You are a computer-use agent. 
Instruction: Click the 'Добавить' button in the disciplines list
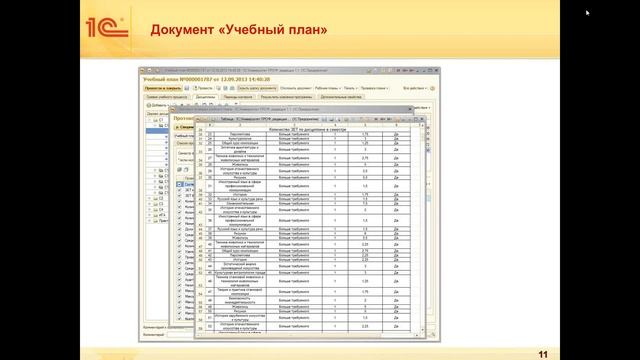(x=158, y=105)
